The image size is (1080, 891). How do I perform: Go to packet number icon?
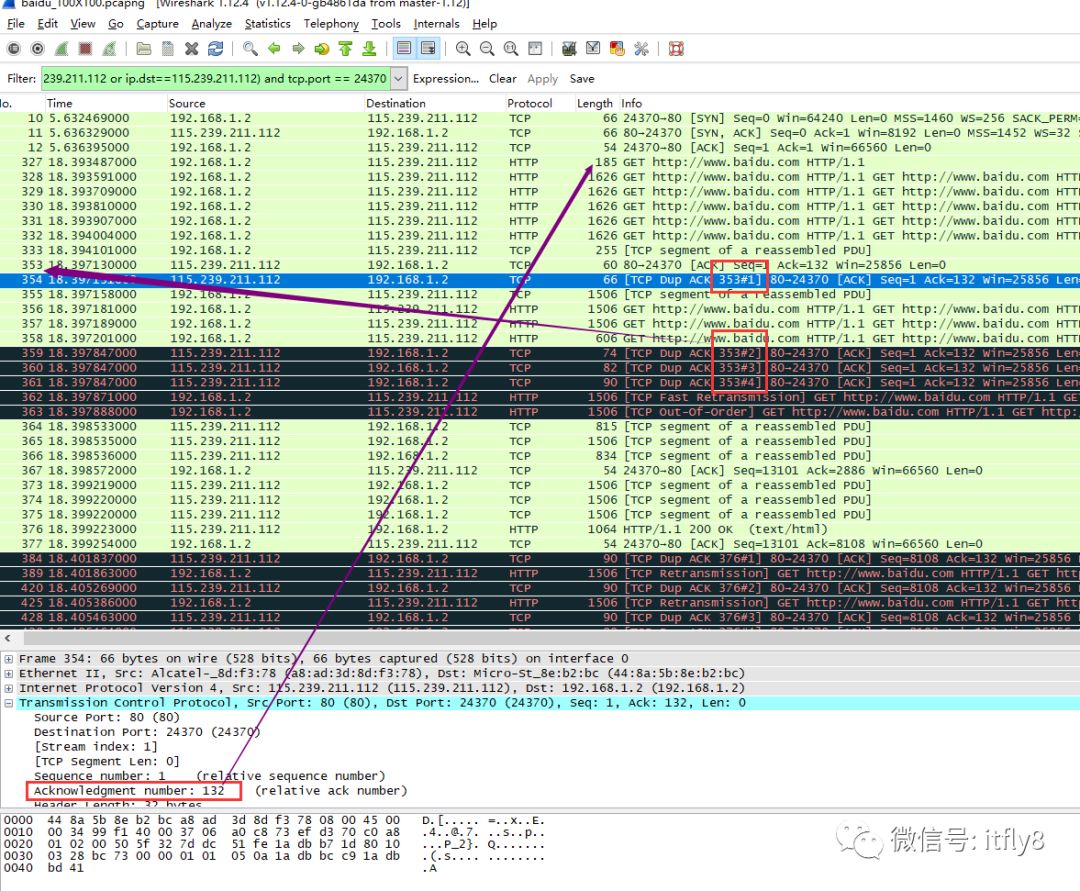(322, 49)
